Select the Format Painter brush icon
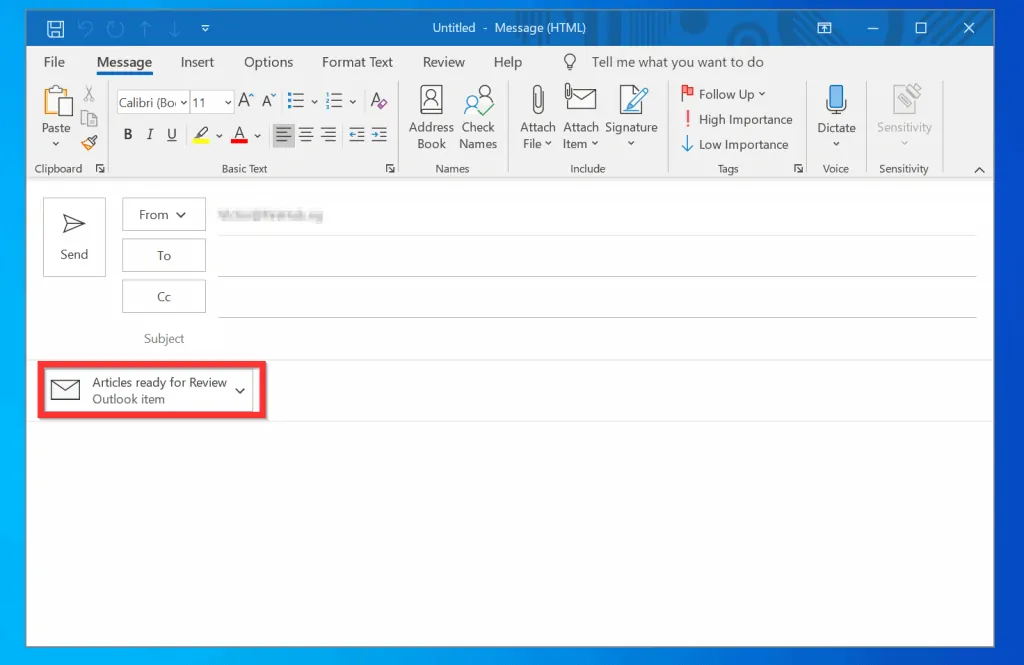The image size is (1024, 665). point(89,143)
